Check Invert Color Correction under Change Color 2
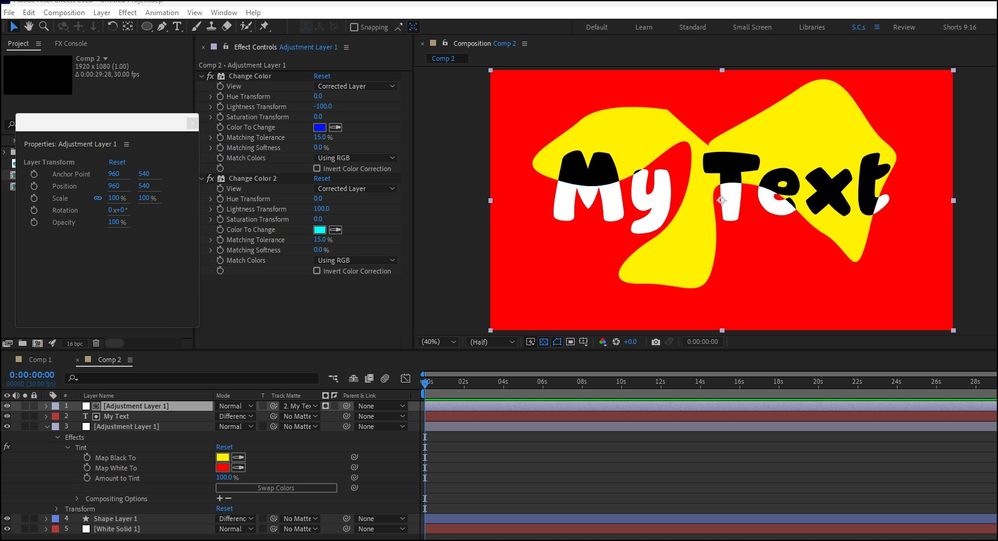 (x=317, y=271)
